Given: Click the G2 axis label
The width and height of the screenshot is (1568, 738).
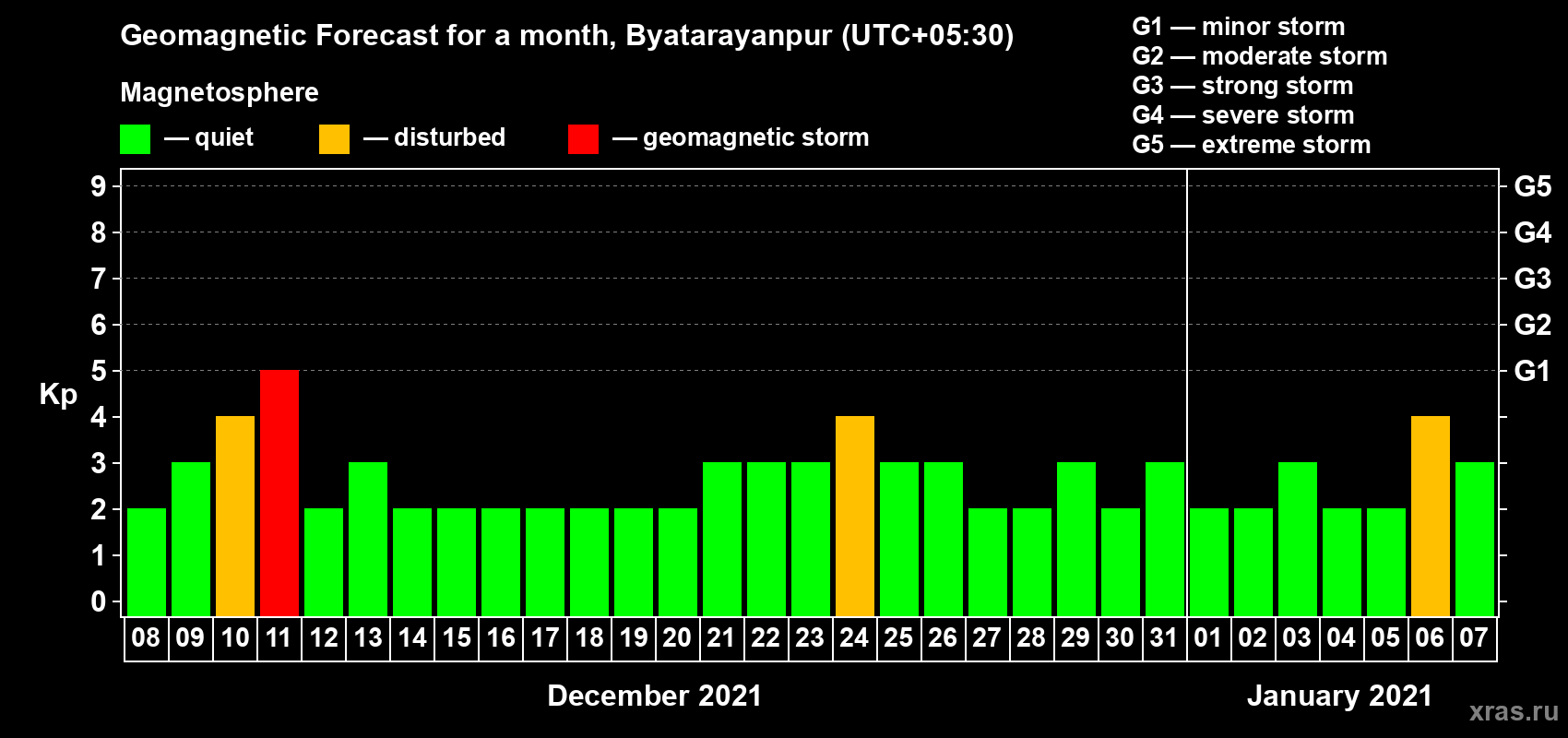Looking at the screenshot, I should [x=1533, y=325].
